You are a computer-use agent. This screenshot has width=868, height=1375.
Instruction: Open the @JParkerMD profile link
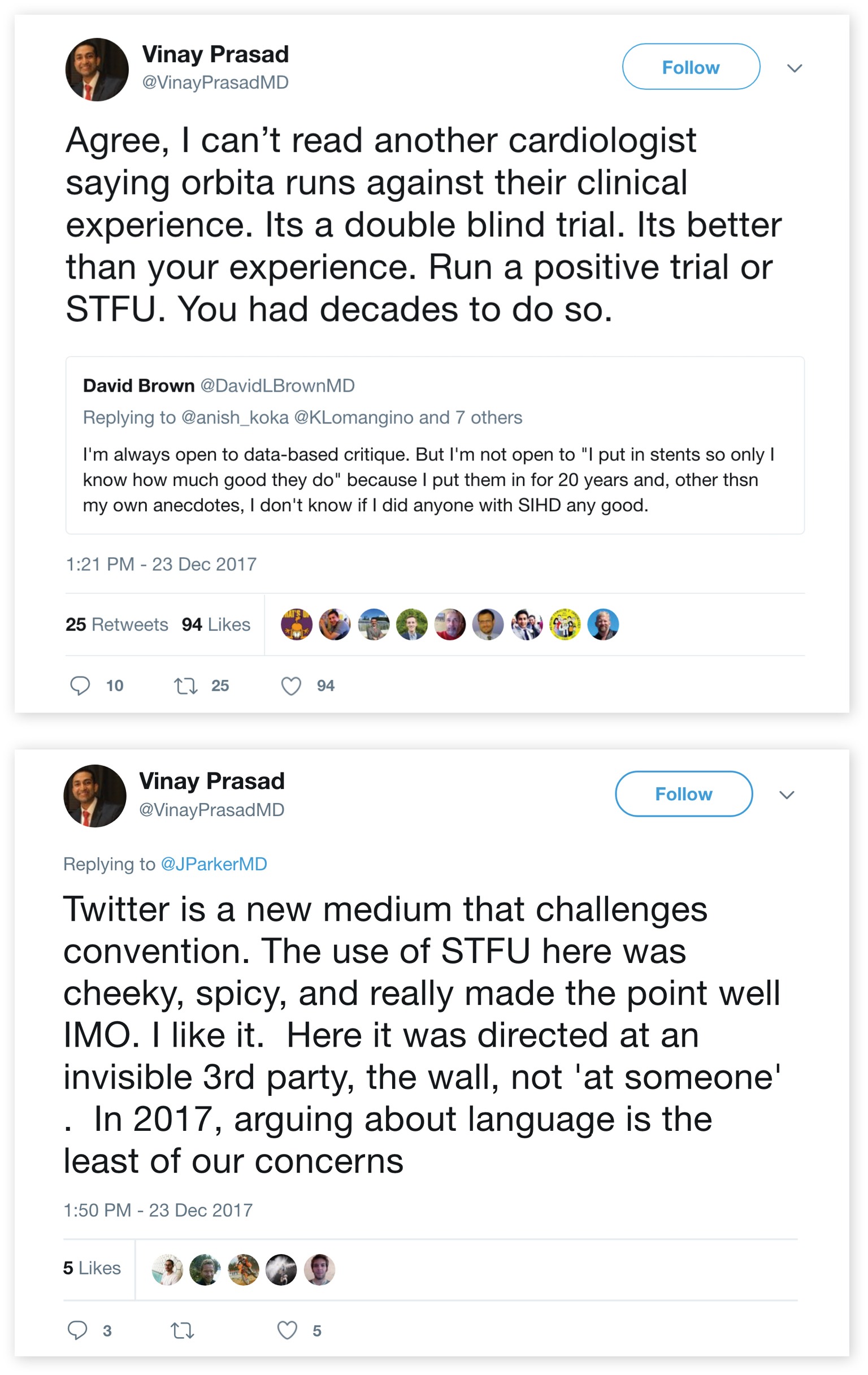tap(214, 864)
